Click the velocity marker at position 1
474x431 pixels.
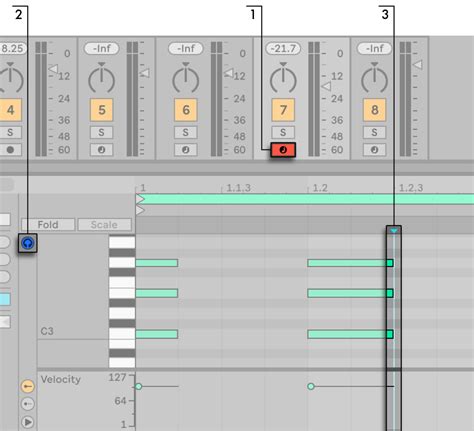coord(139,387)
